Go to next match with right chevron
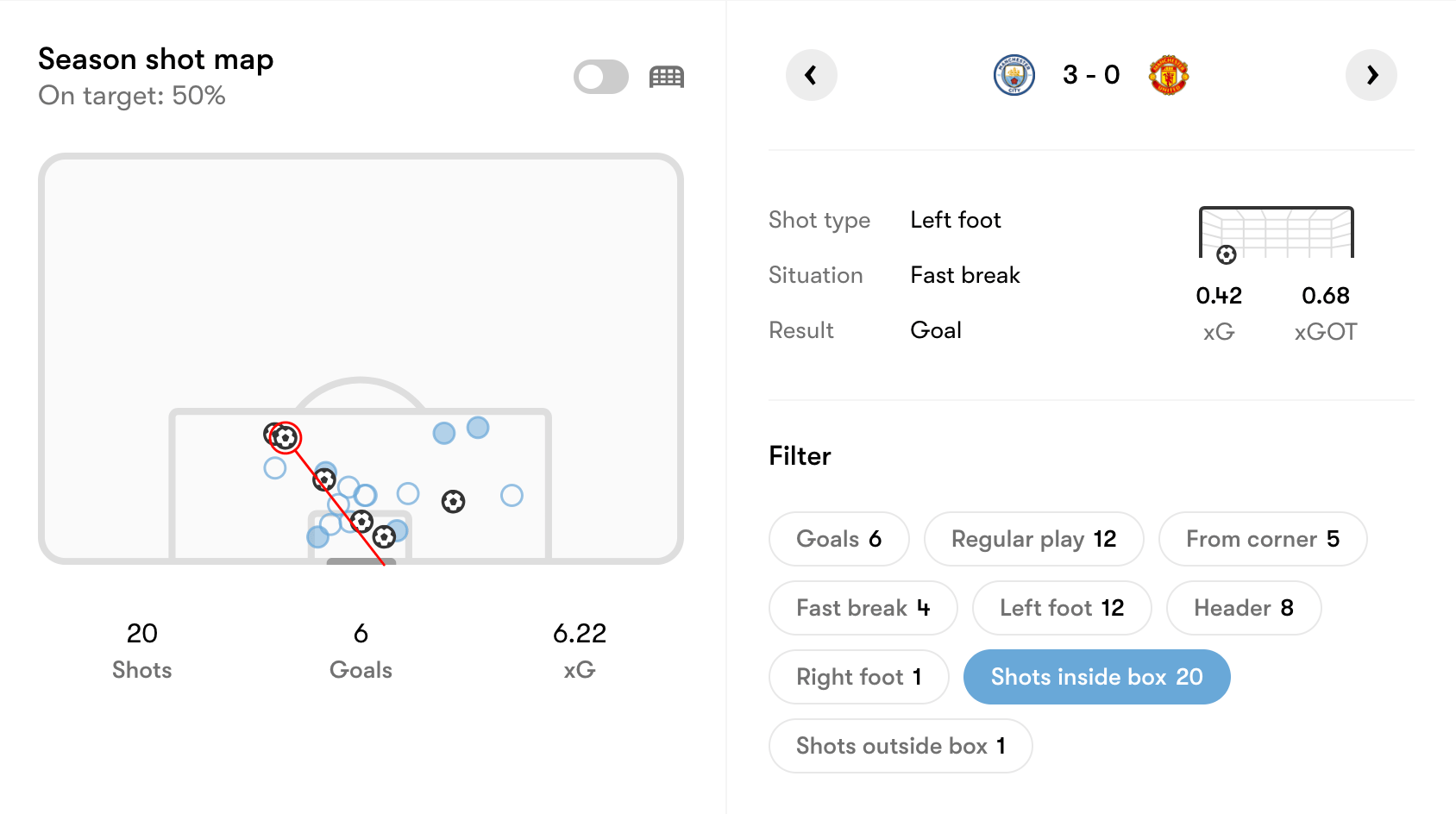 (x=1371, y=75)
